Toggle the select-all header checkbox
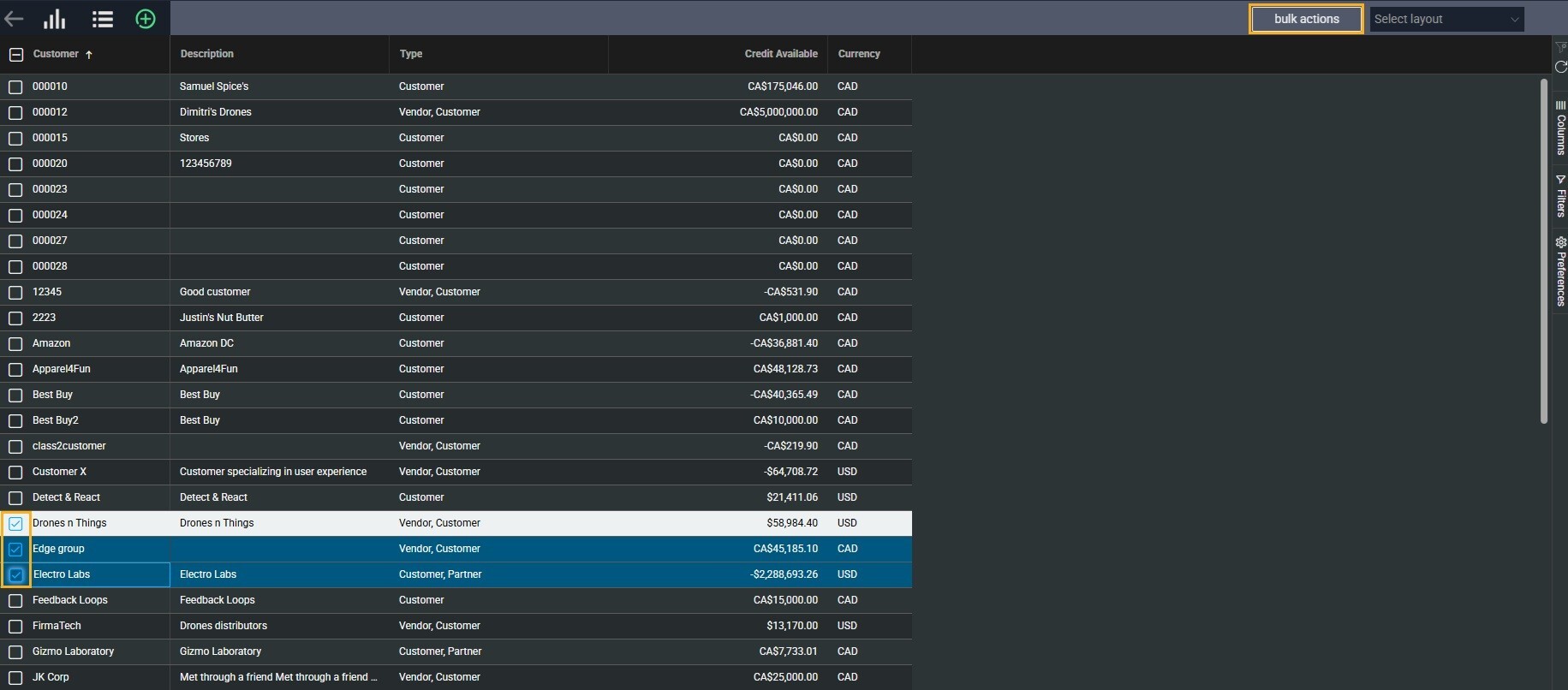The width and height of the screenshot is (1568, 690). click(x=15, y=55)
